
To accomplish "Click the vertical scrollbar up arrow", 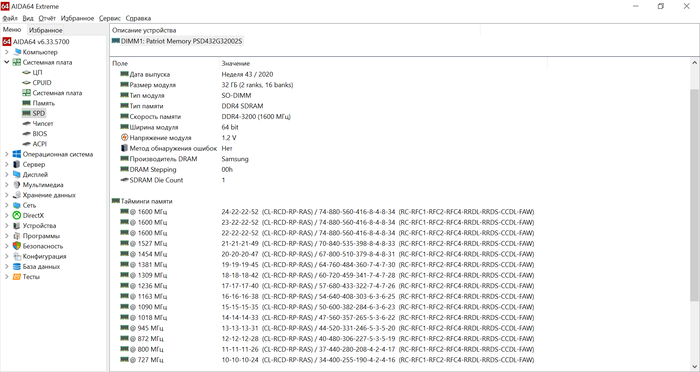I will 694,63.
